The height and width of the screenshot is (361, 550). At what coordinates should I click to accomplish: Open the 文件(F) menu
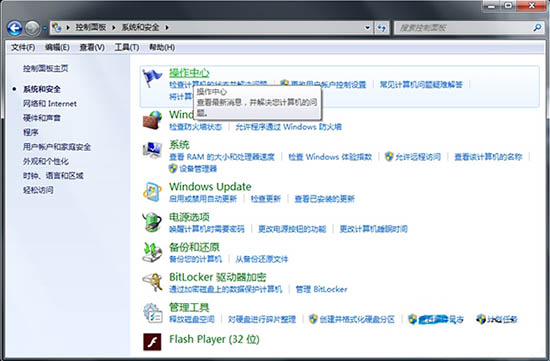23,47
